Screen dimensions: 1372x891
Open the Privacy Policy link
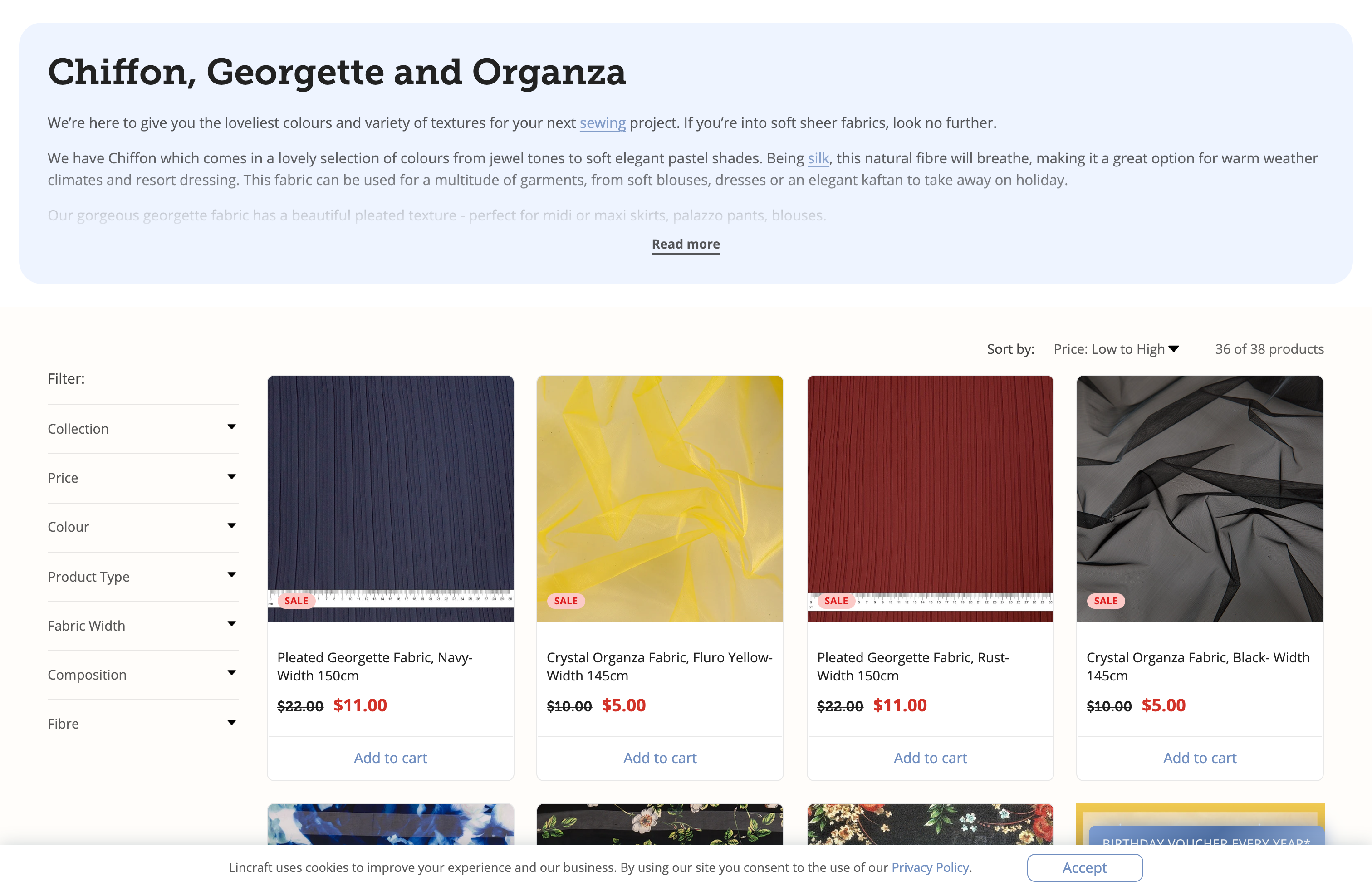[930, 867]
